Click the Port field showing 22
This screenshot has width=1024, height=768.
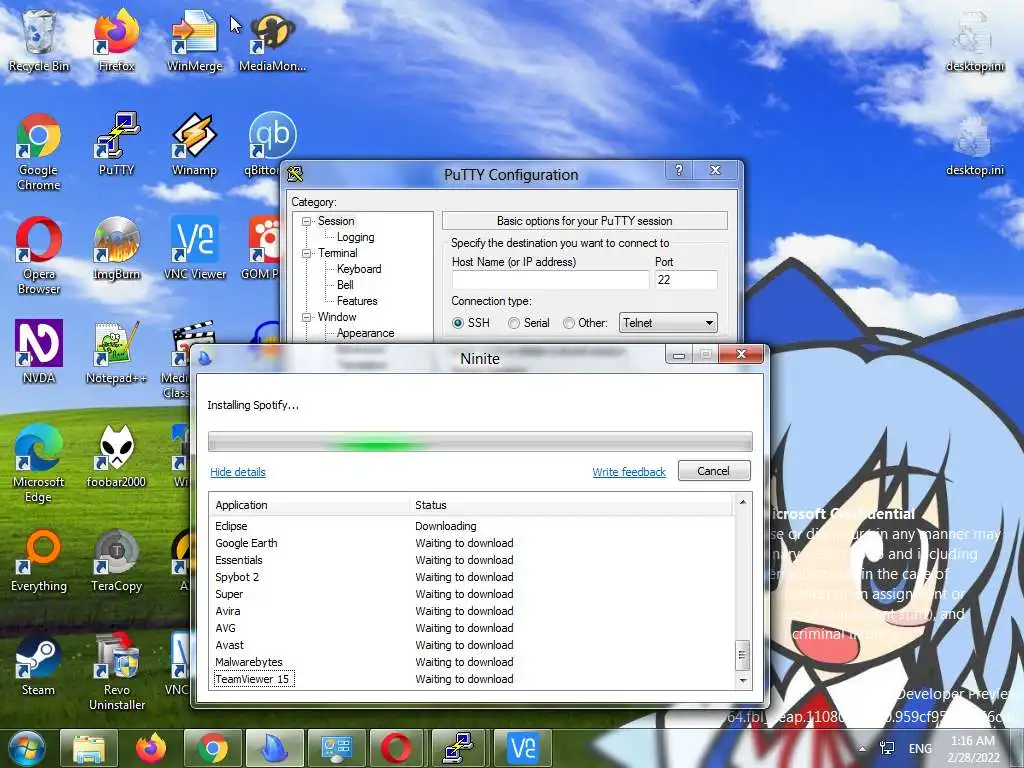point(686,280)
